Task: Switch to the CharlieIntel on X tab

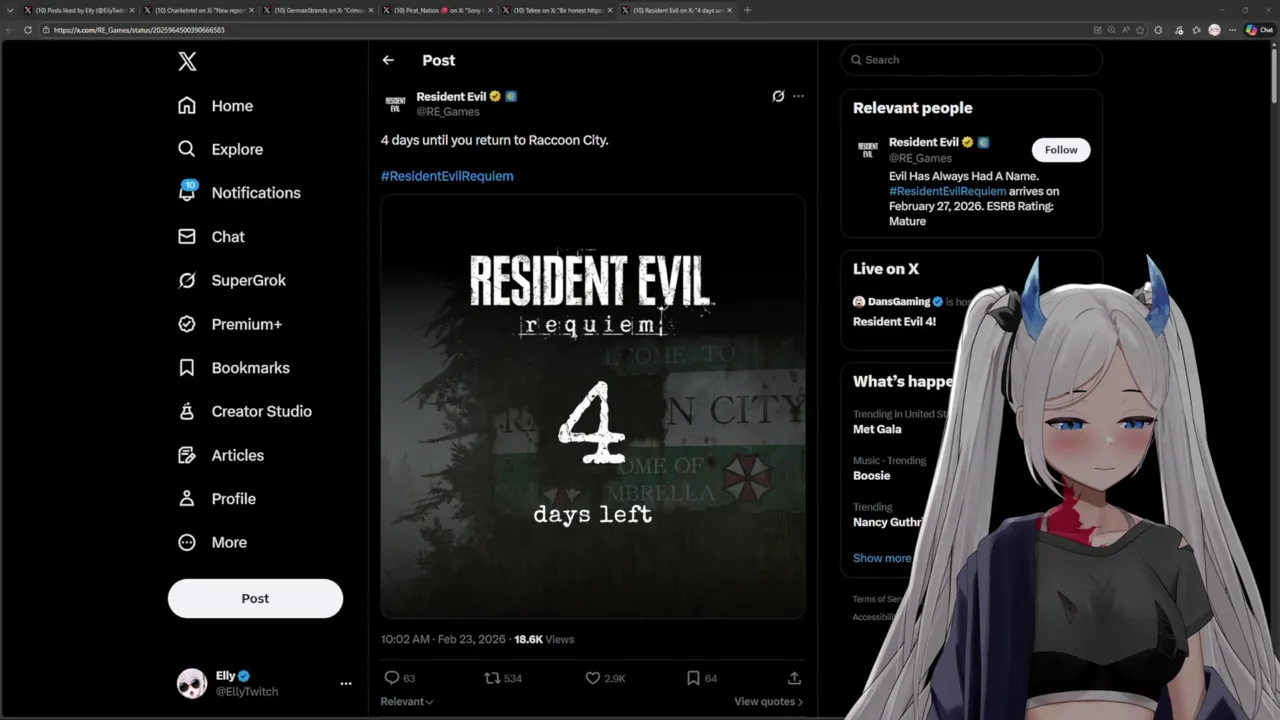Action: pyautogui.click(x=197, y=10)
